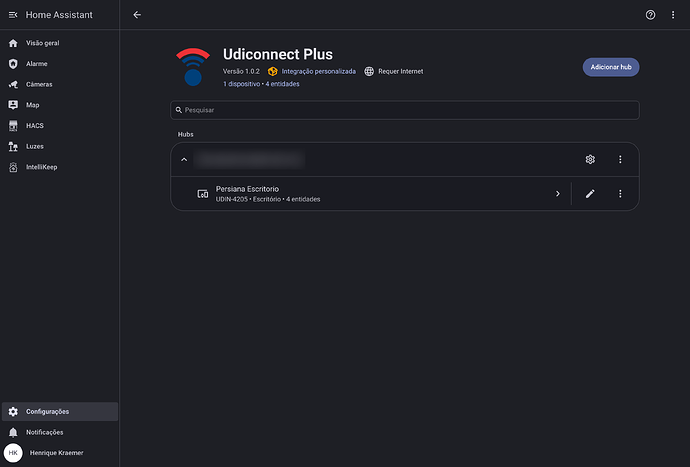Click the Home Assistant title
The height and width of the screenshot is (467, 690).
pyautogui.click(x=59, y=15)
